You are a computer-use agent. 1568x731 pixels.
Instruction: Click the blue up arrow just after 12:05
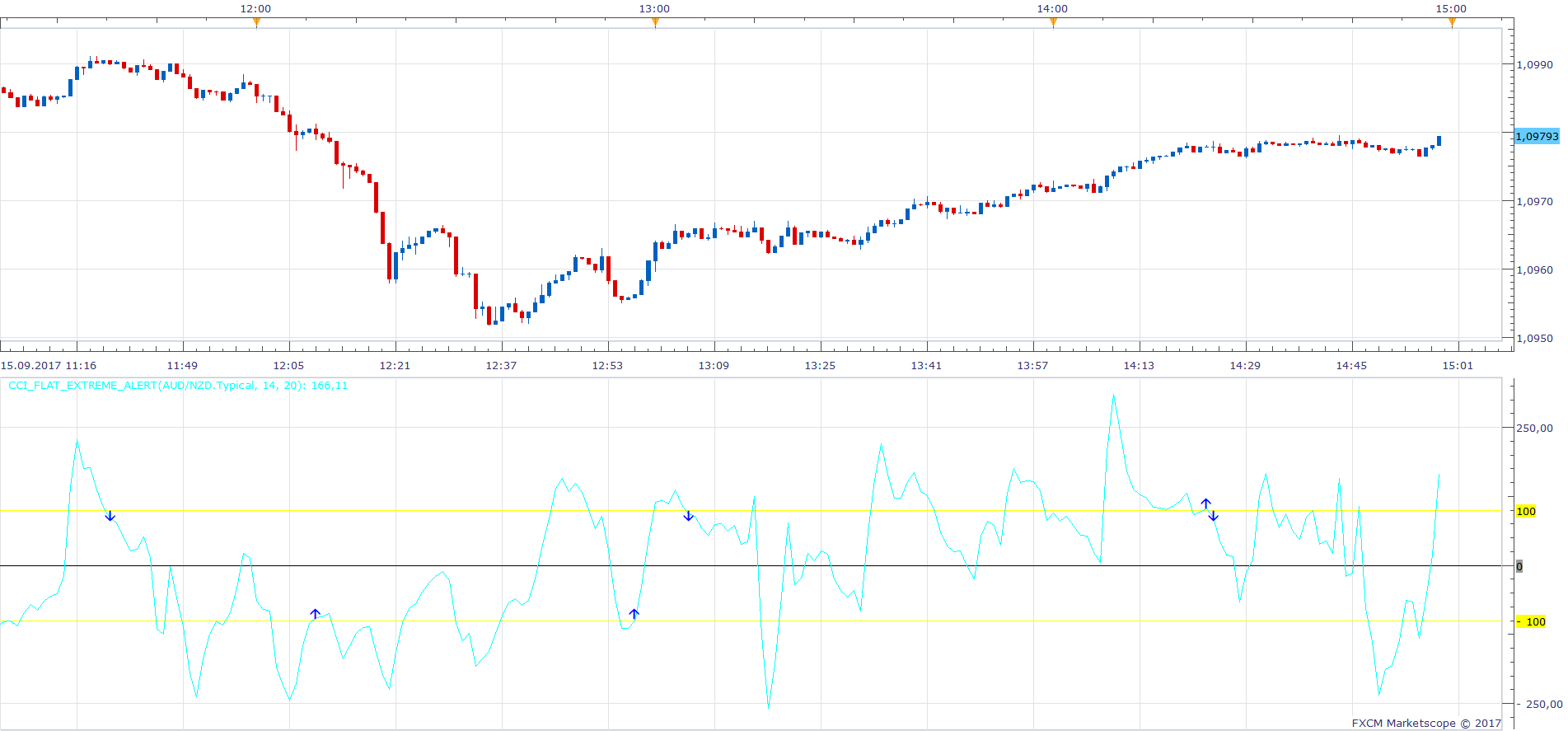pyautogui.click(x=315, y=614)
